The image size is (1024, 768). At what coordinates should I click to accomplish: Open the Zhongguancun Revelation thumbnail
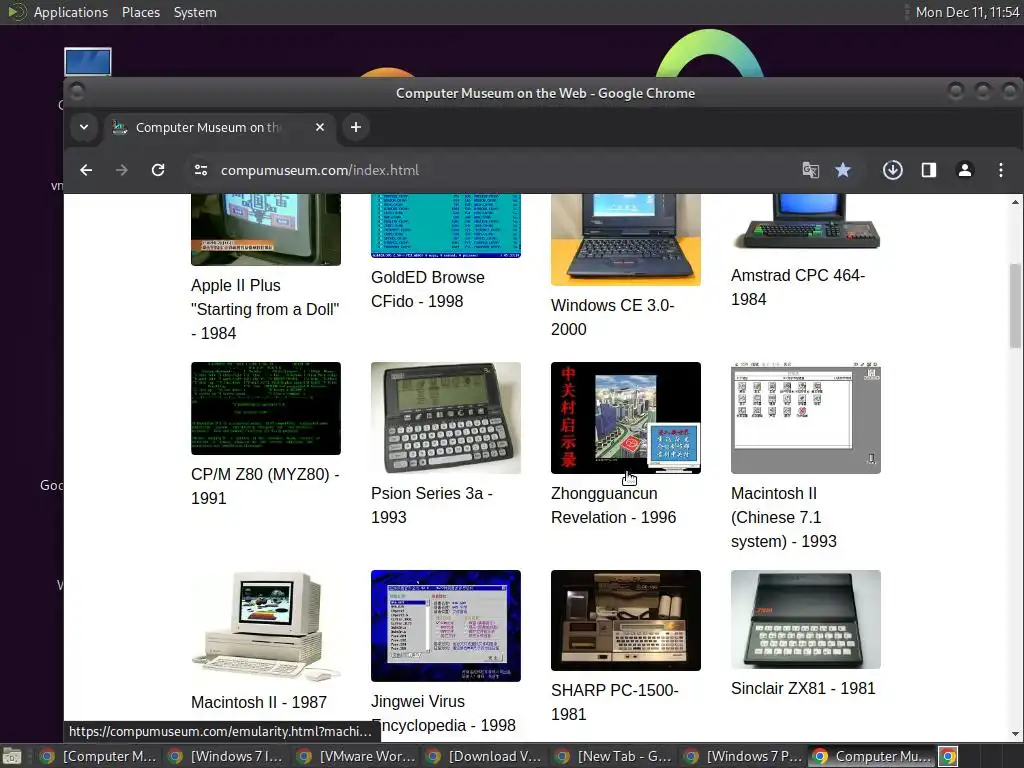(626, 418)
